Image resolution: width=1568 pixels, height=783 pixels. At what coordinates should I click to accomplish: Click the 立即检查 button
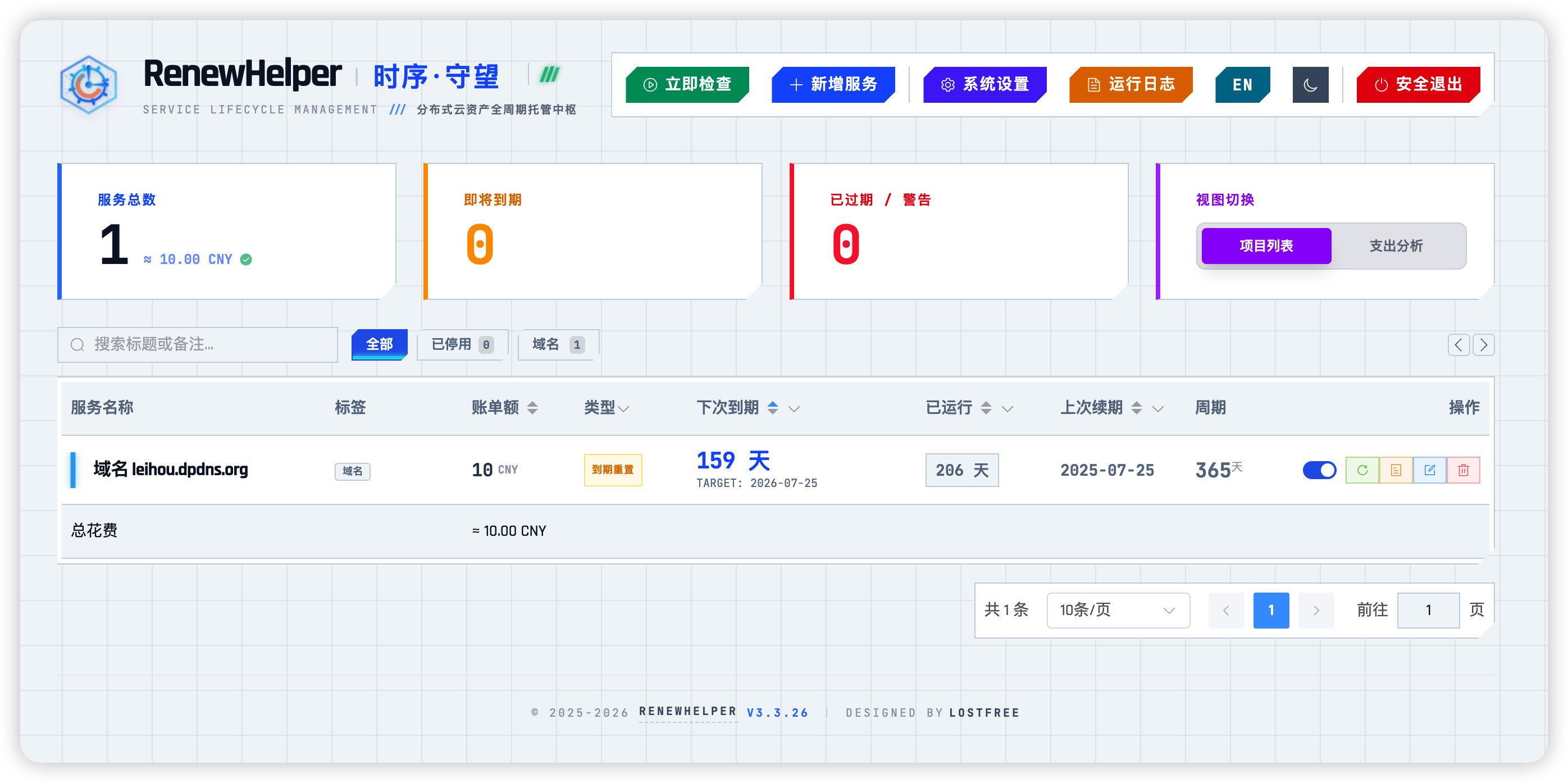tap(687, 85)
